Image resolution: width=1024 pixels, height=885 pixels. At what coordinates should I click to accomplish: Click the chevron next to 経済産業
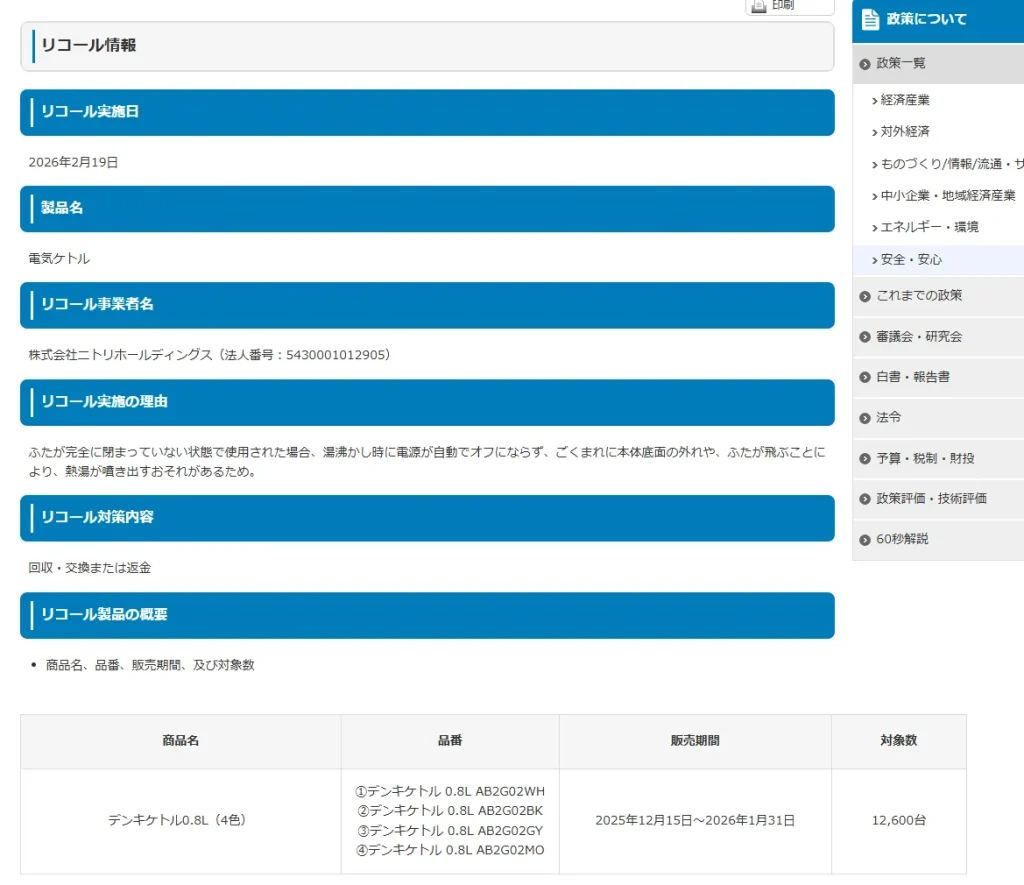pos(875,101)
